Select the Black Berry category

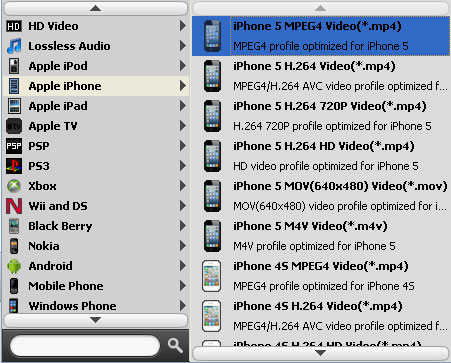(x=96, y=226)
